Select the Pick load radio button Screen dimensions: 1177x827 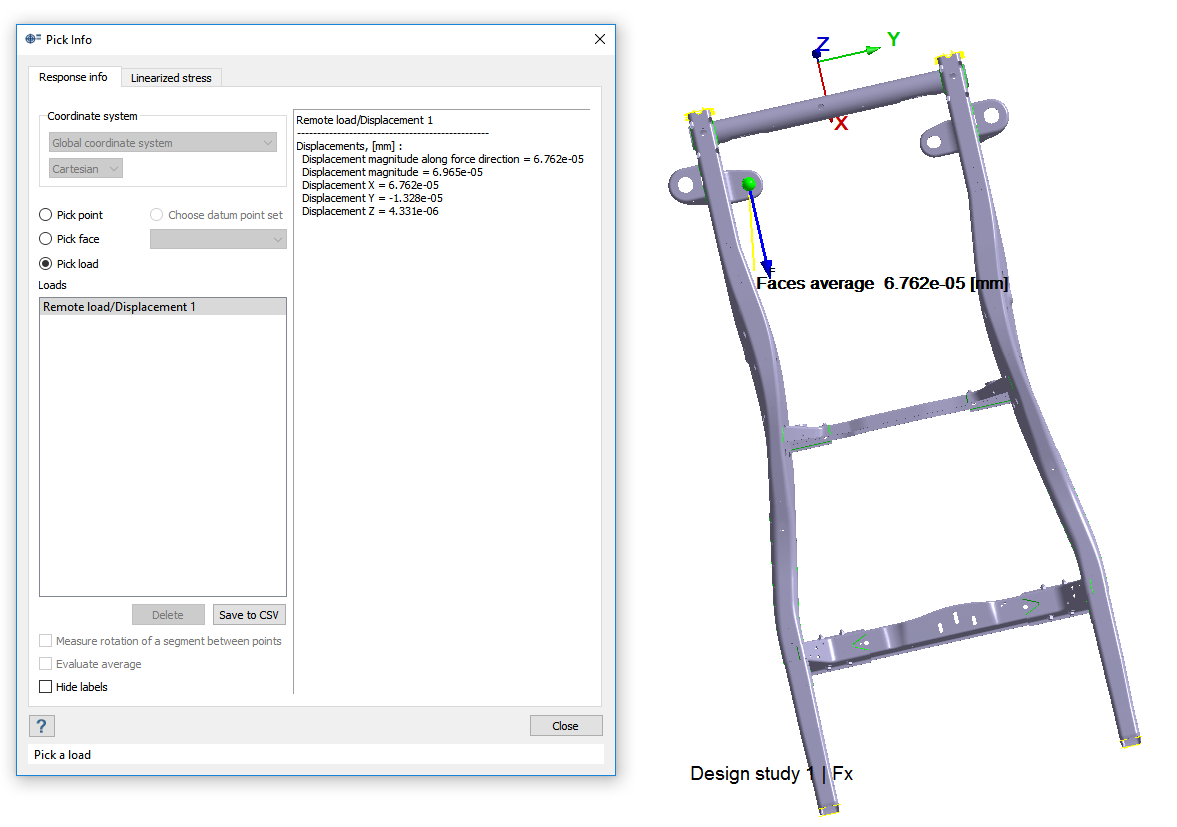click(x=46, y=264)
